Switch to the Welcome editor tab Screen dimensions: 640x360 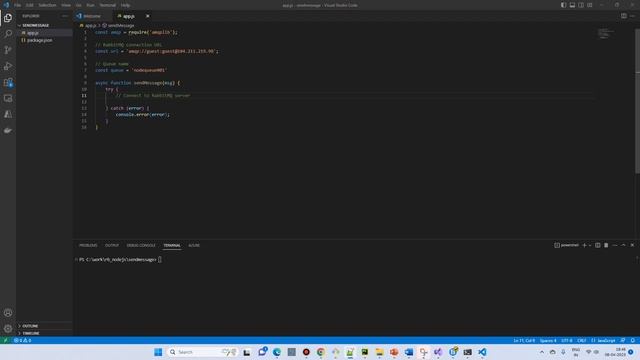point(92,16)
